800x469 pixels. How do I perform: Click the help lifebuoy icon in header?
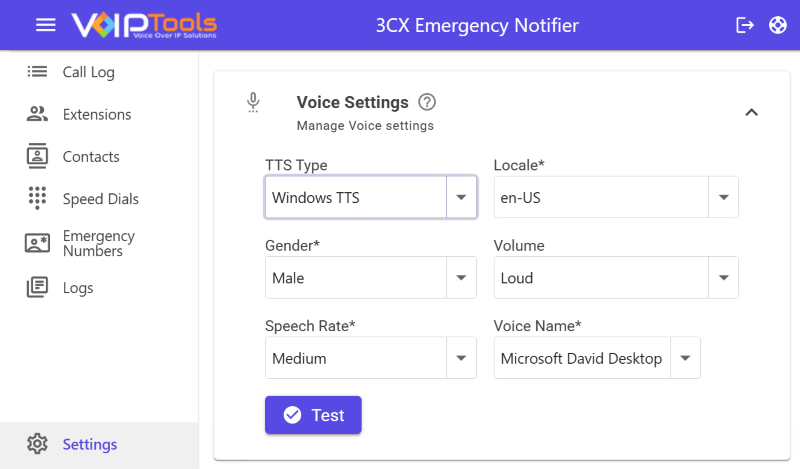click(778, 25)
